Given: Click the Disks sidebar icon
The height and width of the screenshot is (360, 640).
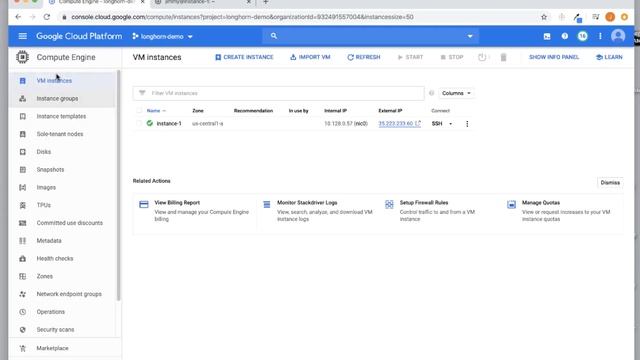Looking at the screenshot, I should pyautogui.click(x=22, y=152).
